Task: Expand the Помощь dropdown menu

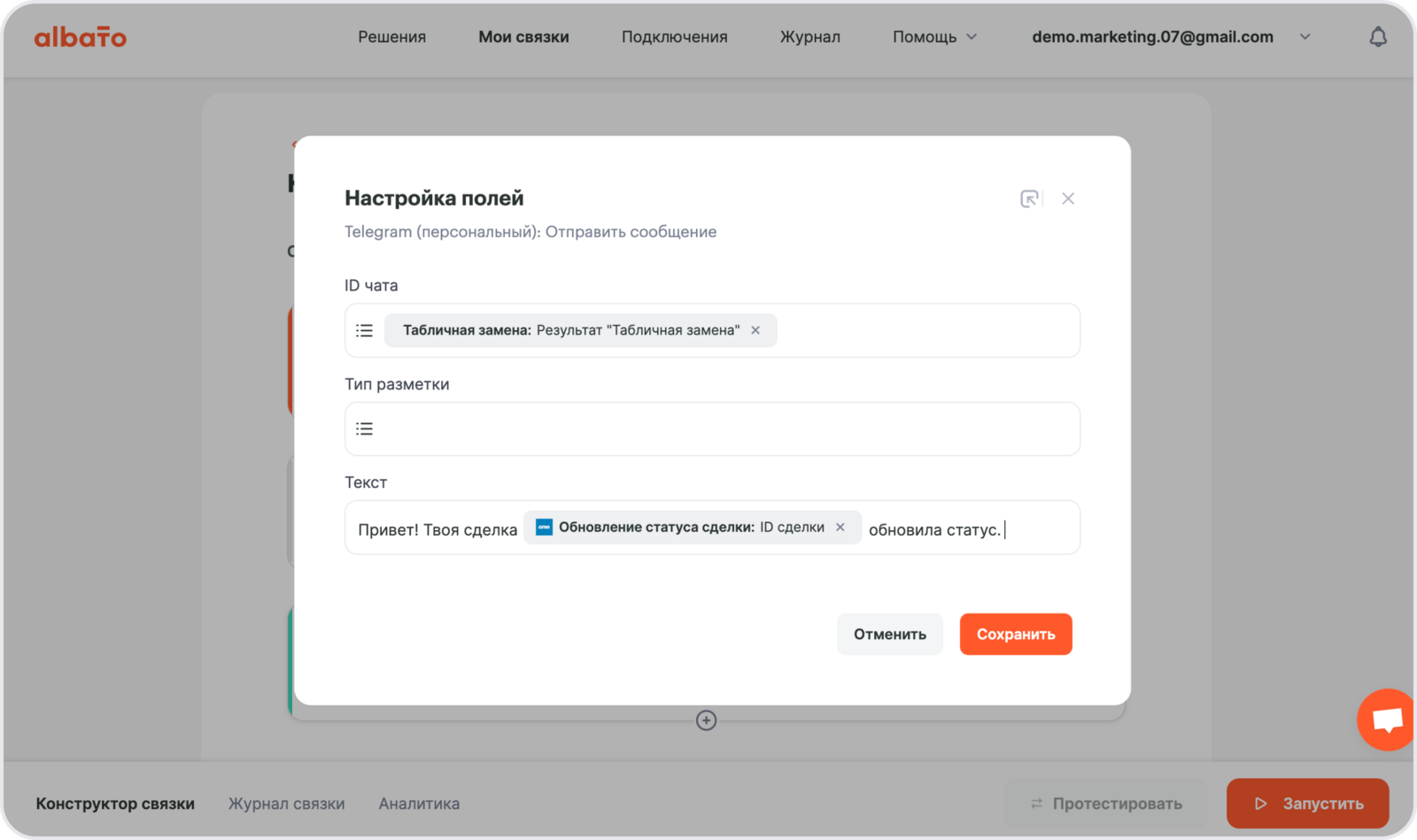Action: pos(934,37)
